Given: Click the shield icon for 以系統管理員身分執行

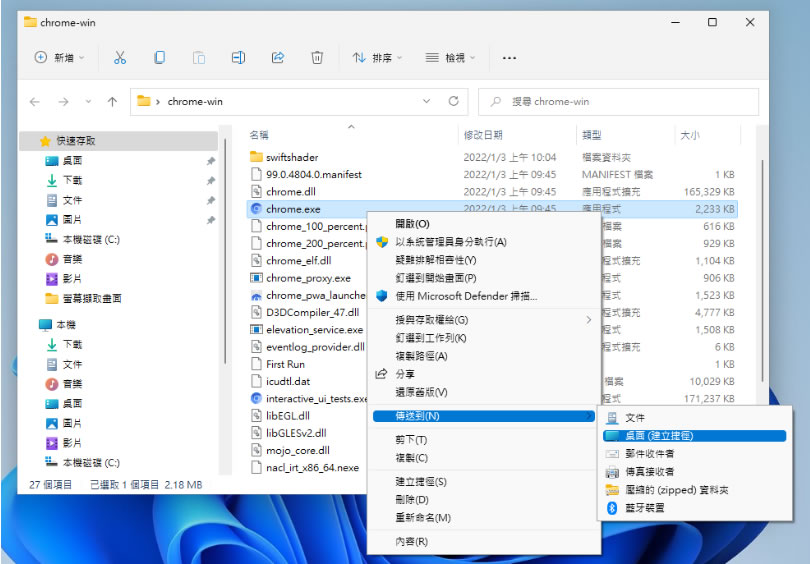Looking at the screenshot, I should click(x=382, y=242).
